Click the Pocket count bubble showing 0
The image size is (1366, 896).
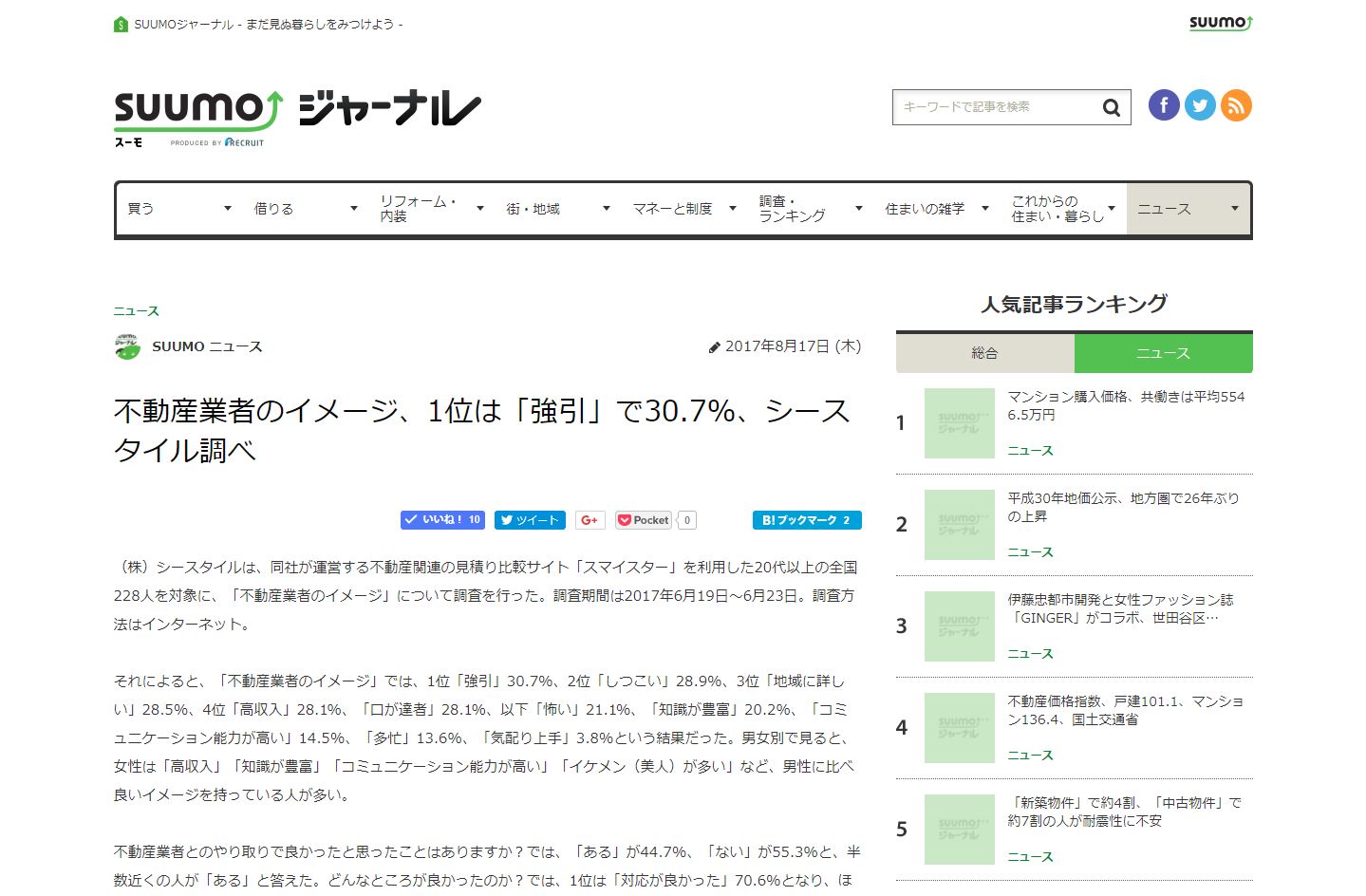click(x=687, y=520)
